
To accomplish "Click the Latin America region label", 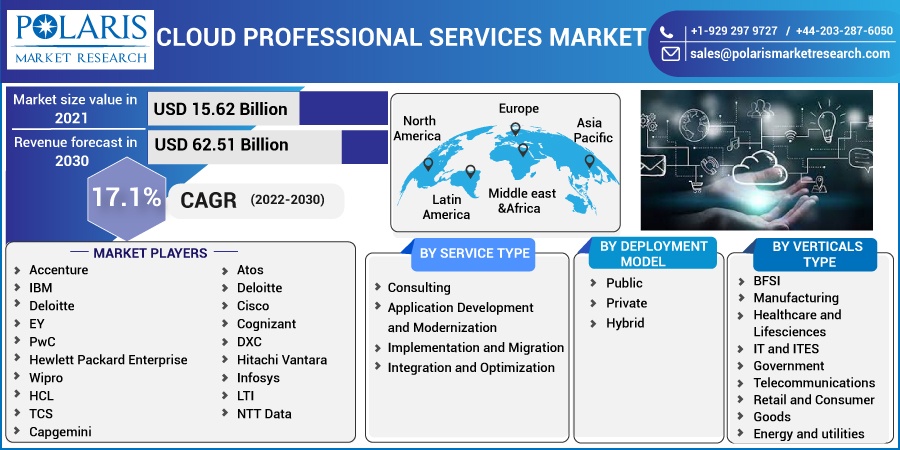I will pyautogui.click(x=447, y=207).
